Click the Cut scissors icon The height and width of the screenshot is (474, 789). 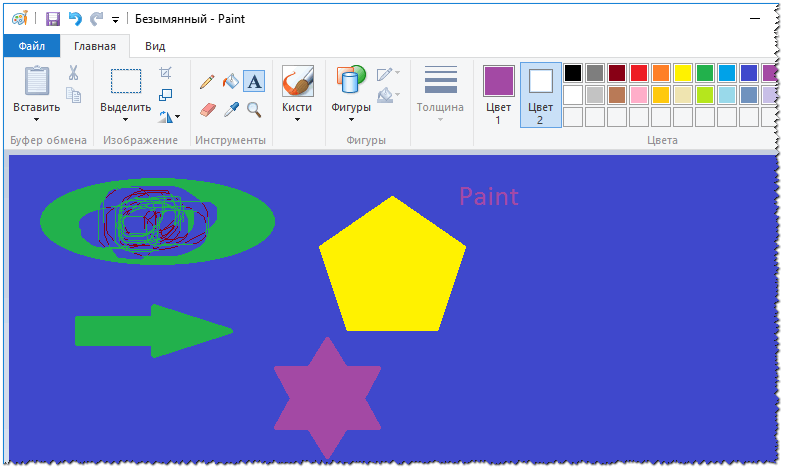[x=73, y=73]
